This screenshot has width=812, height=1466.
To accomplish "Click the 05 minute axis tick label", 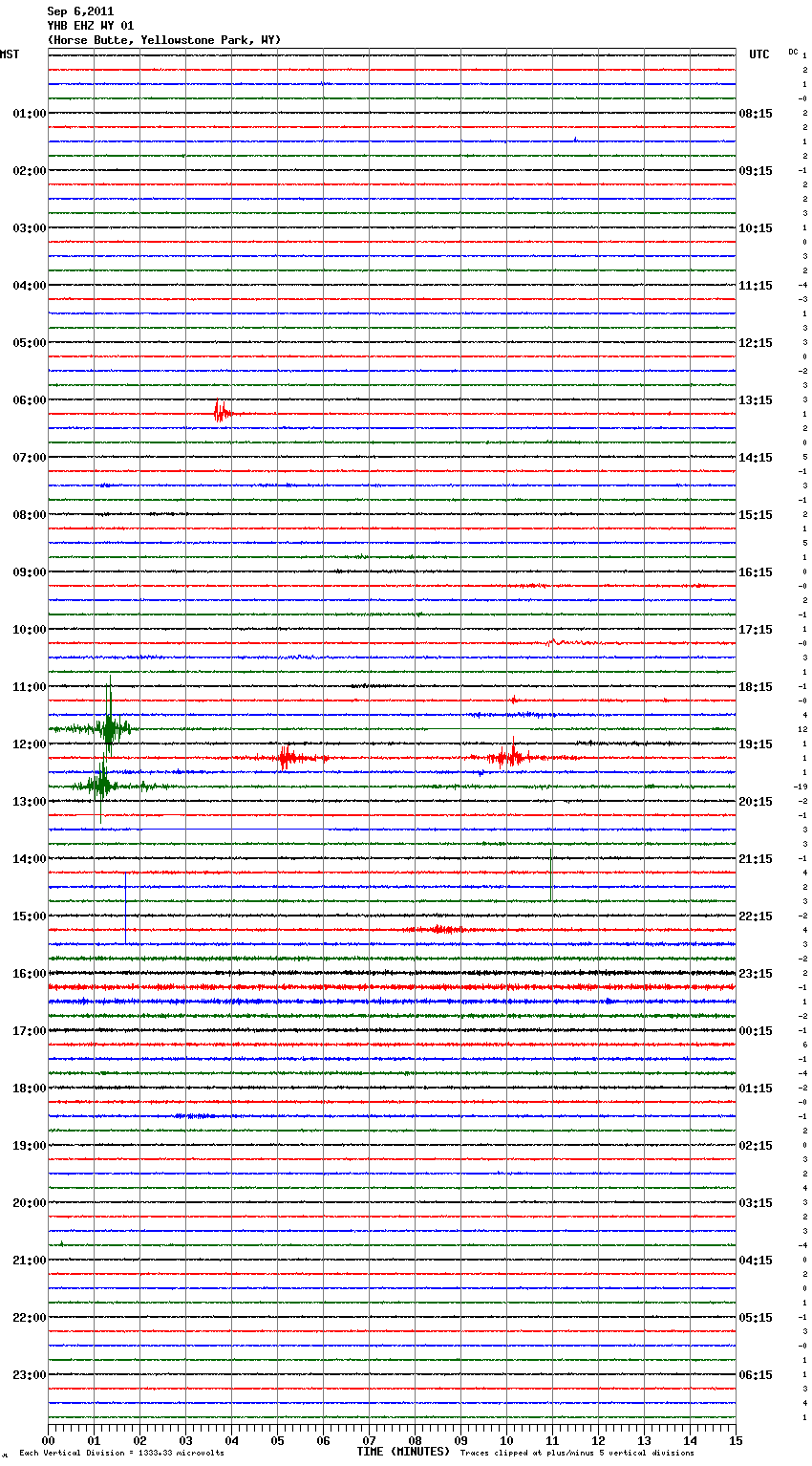I will coord(277,1440).
